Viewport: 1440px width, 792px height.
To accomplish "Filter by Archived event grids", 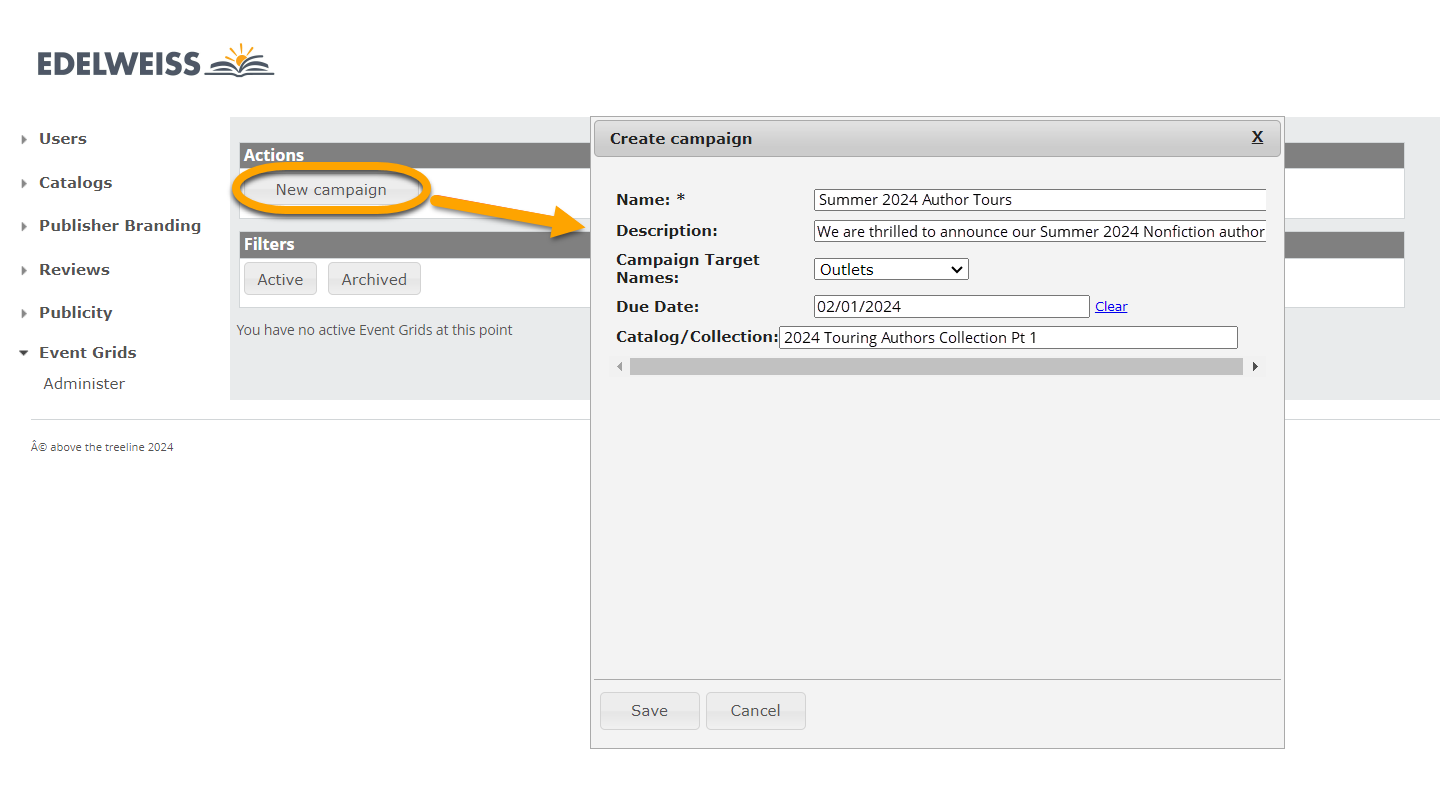I will (374, 279).
